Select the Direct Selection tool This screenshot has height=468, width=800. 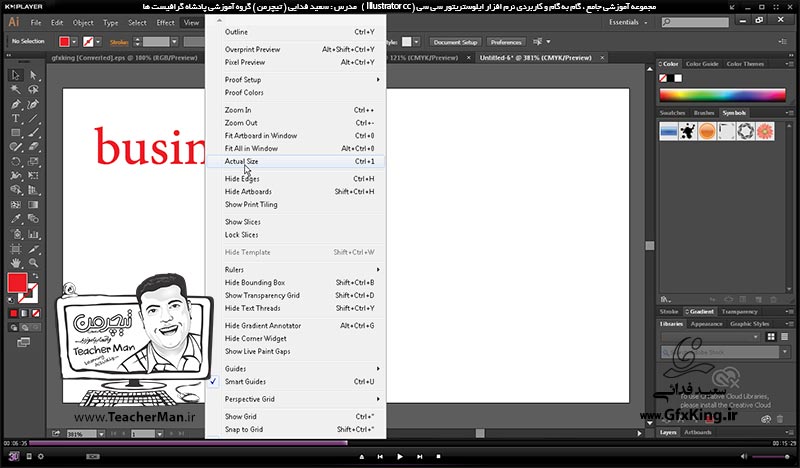[x=33, y=76]
